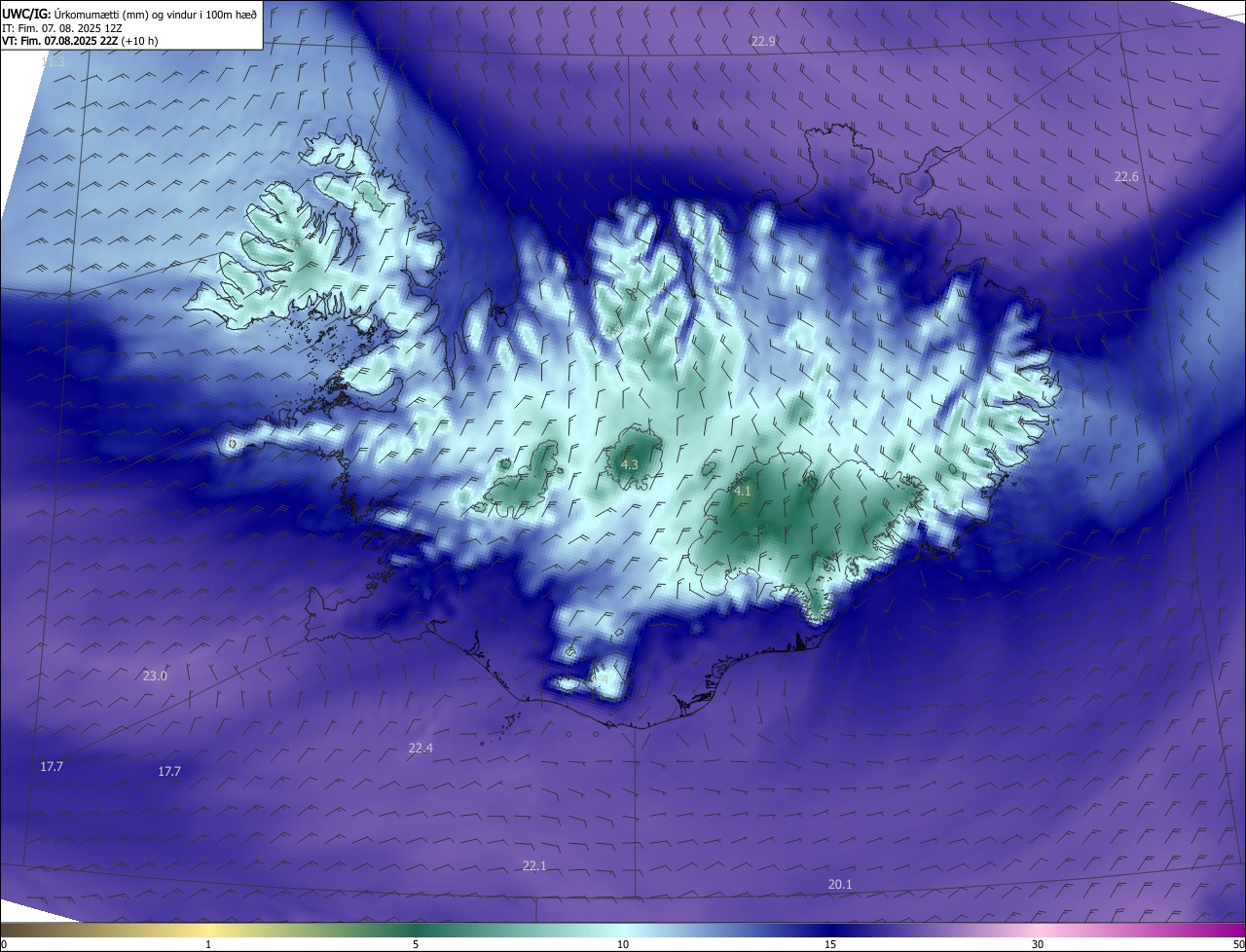This screenshot has height=952, width=1246.
Task: Click the colorbar tick label 0
Action: pyautogui.click(x=4, y=944)
